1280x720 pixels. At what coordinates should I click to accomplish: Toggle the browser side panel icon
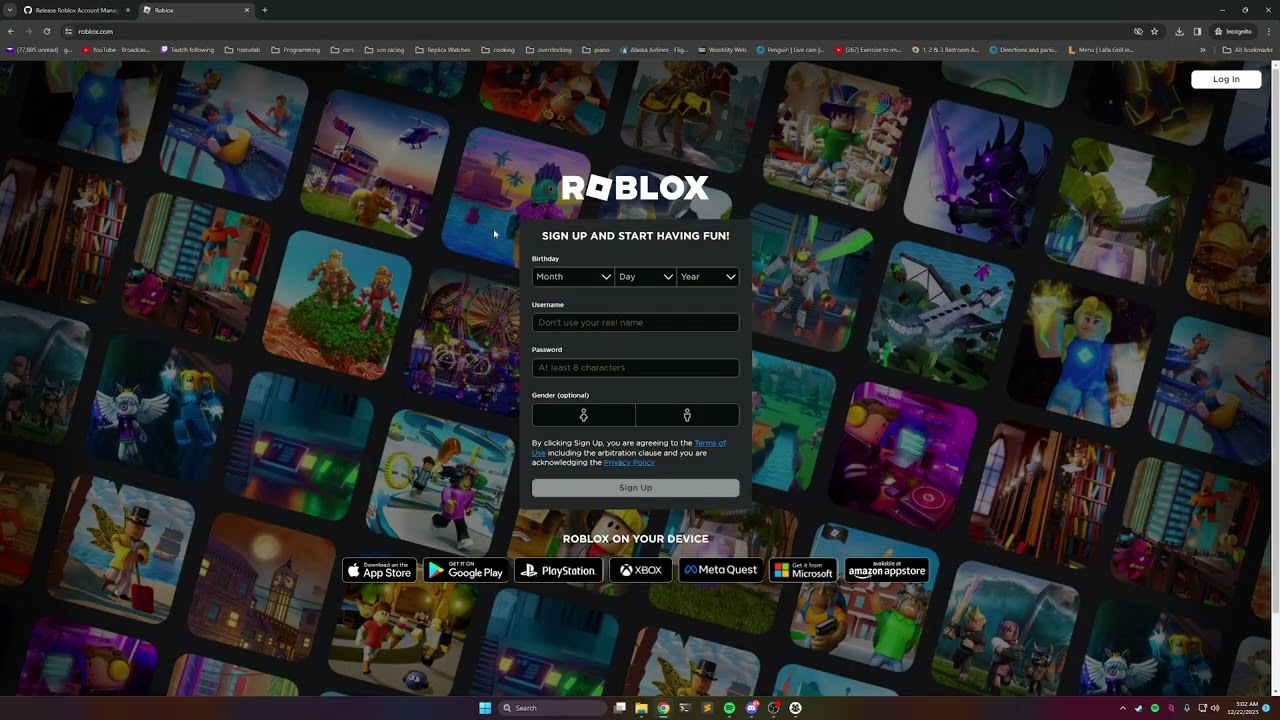click(1197, 31)
